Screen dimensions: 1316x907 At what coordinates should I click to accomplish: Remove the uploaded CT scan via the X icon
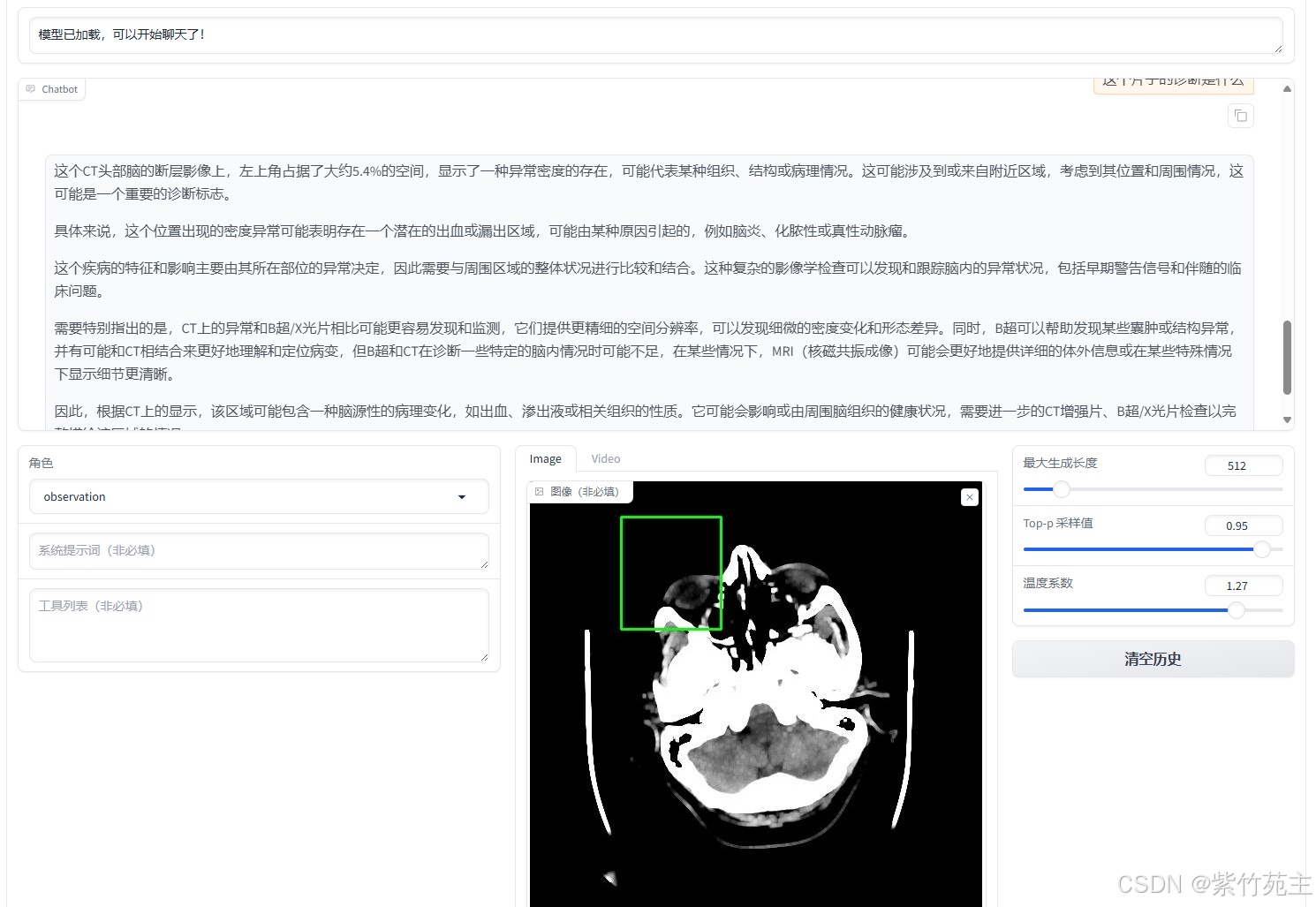969,497
